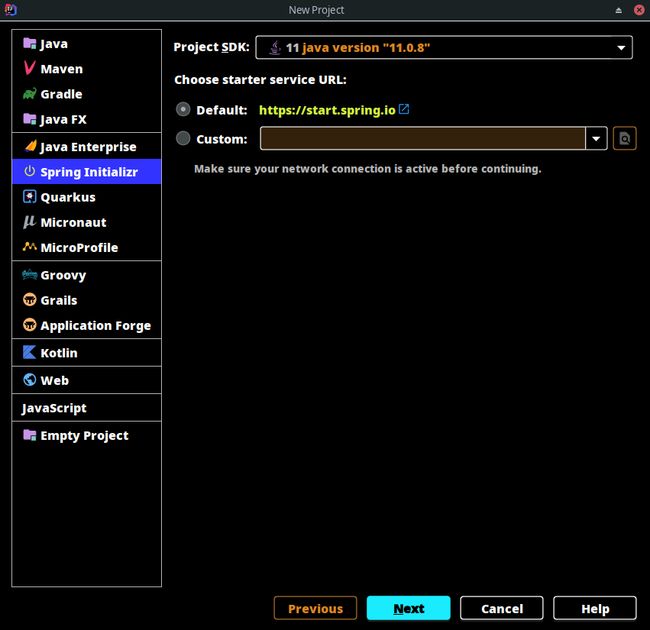
Task: Click the Micronaut mu icon
Action: (29, 222)
